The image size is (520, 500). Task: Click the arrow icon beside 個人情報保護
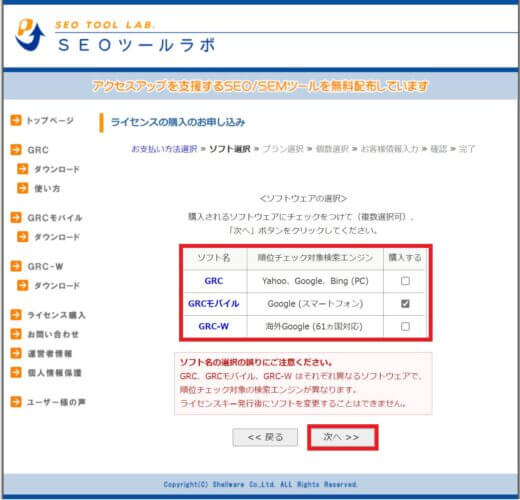[x=16, y=372]
